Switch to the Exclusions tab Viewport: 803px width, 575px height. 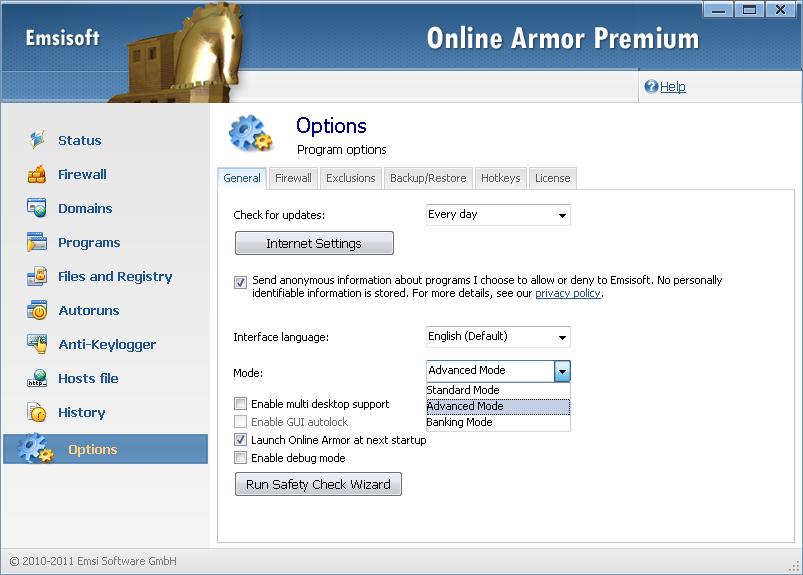click(351, 178)
